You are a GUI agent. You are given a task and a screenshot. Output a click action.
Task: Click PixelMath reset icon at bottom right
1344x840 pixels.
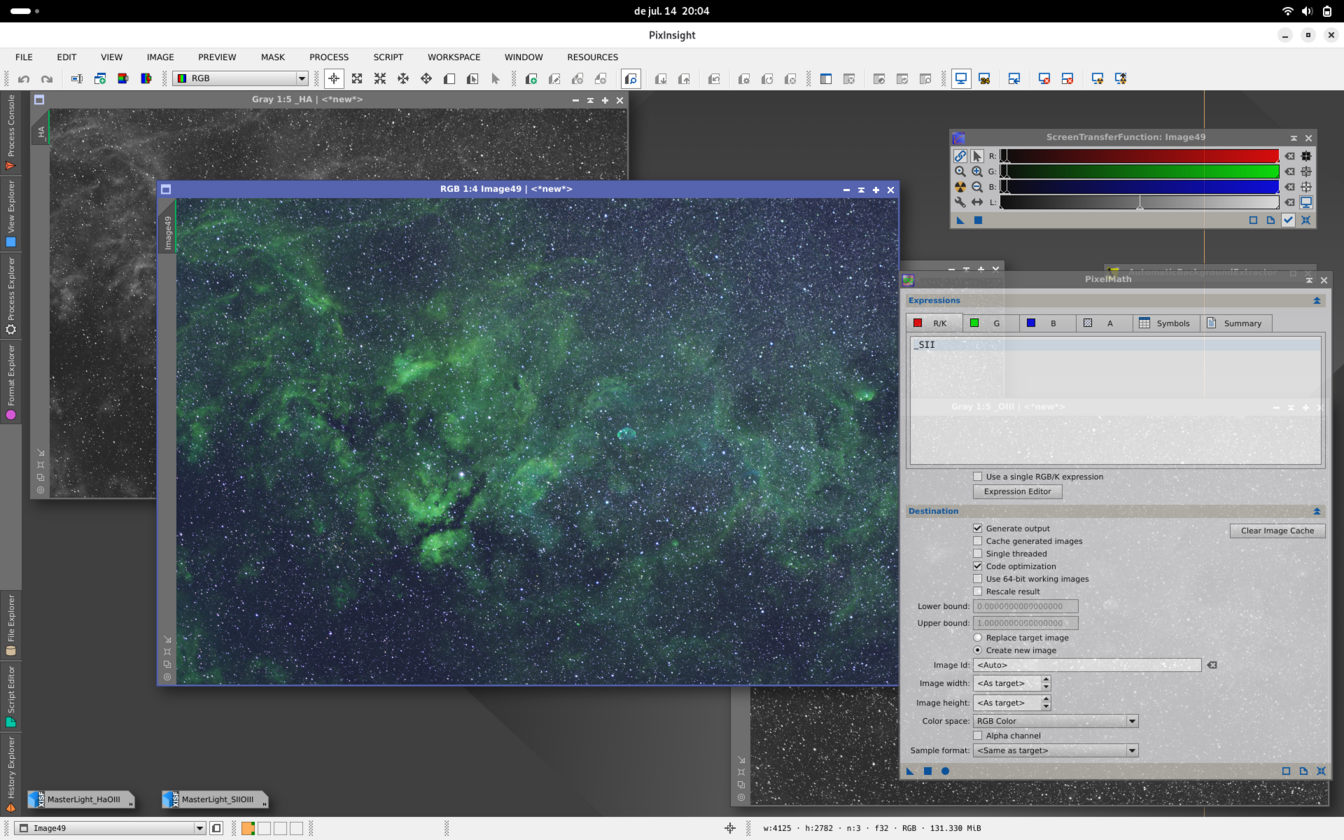1321,771
